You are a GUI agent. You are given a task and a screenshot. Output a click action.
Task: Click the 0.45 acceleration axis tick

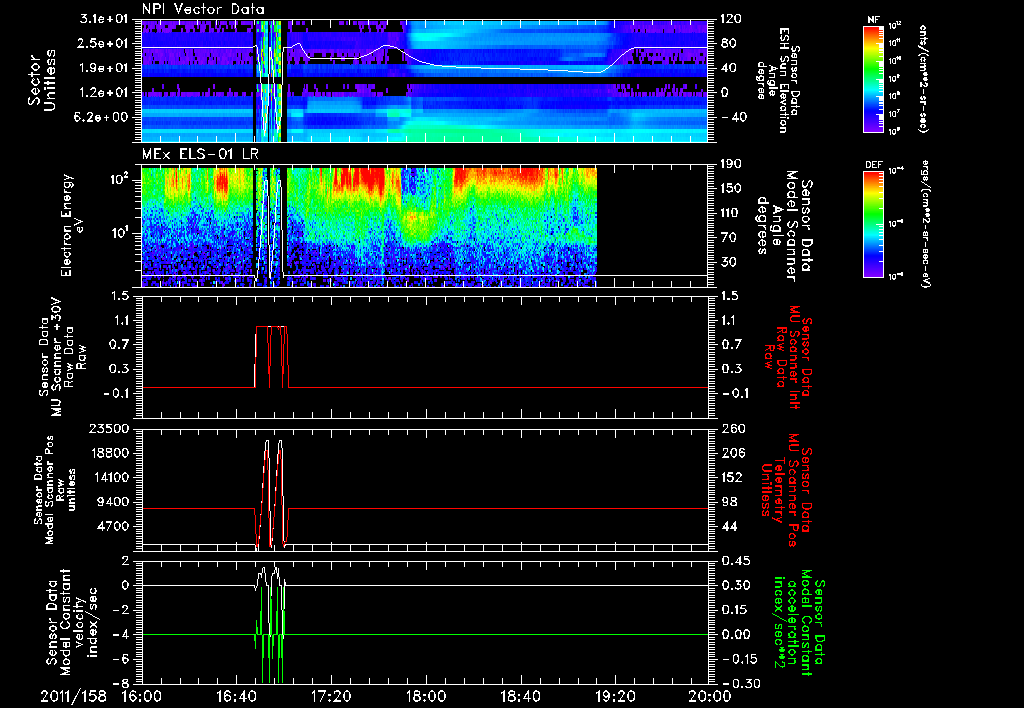coord(735,561)
